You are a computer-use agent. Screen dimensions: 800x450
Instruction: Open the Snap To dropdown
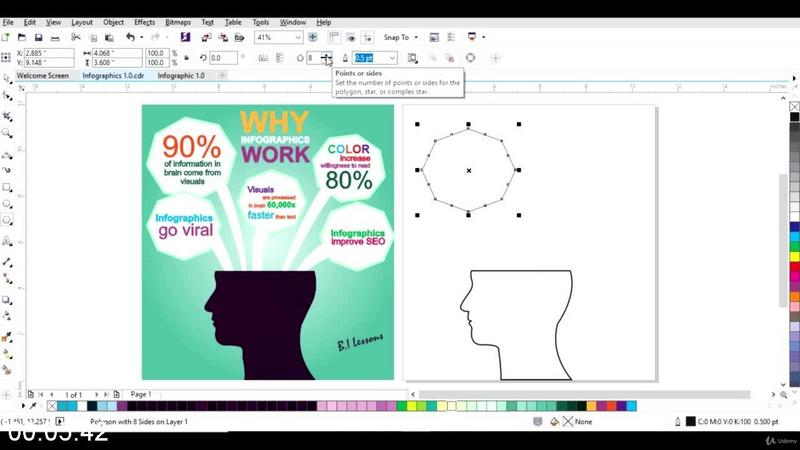(401, 37)
